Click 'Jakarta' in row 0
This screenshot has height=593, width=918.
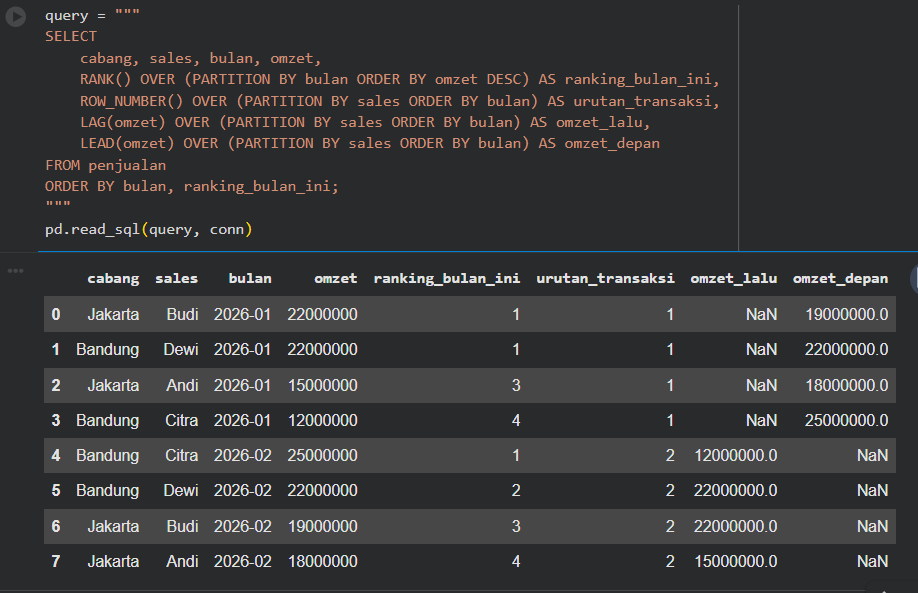coord(113,314)
